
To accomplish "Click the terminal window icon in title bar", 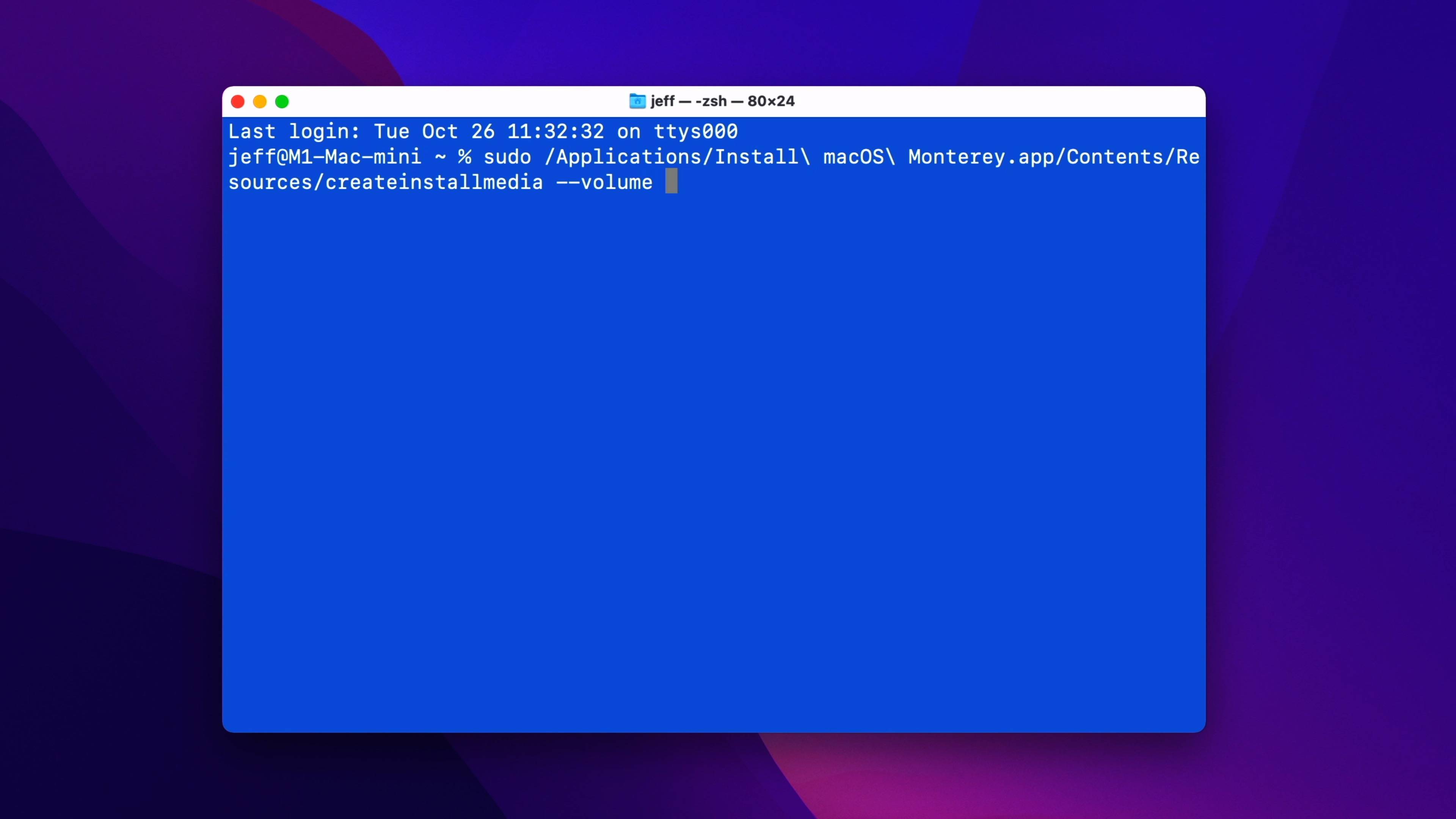I will [636, 101].
